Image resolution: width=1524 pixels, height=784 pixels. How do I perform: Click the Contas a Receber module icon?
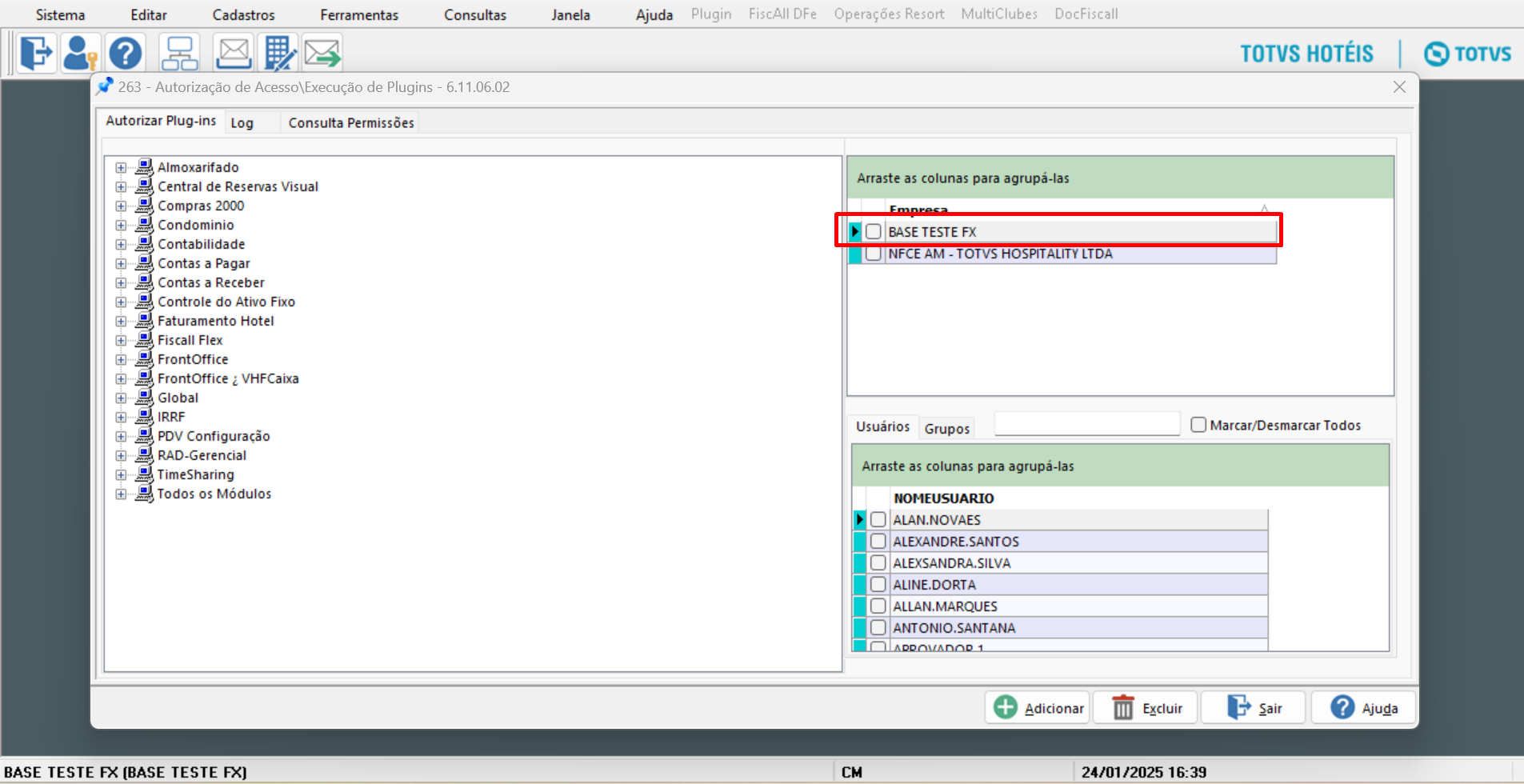click(x=144, y=282)
